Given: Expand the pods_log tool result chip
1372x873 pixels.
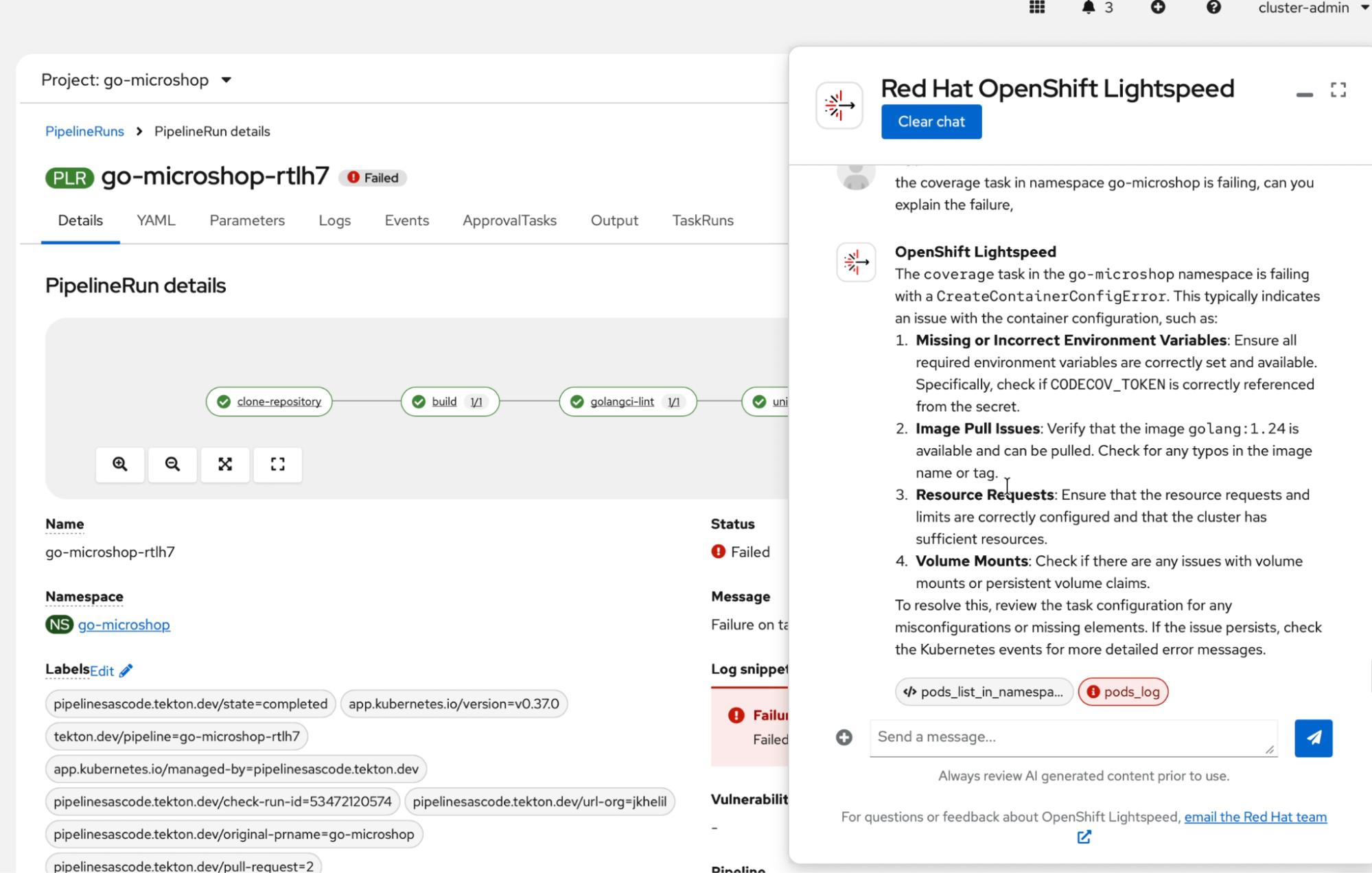Looking at the screenshot, I should tap(1123, 691).
